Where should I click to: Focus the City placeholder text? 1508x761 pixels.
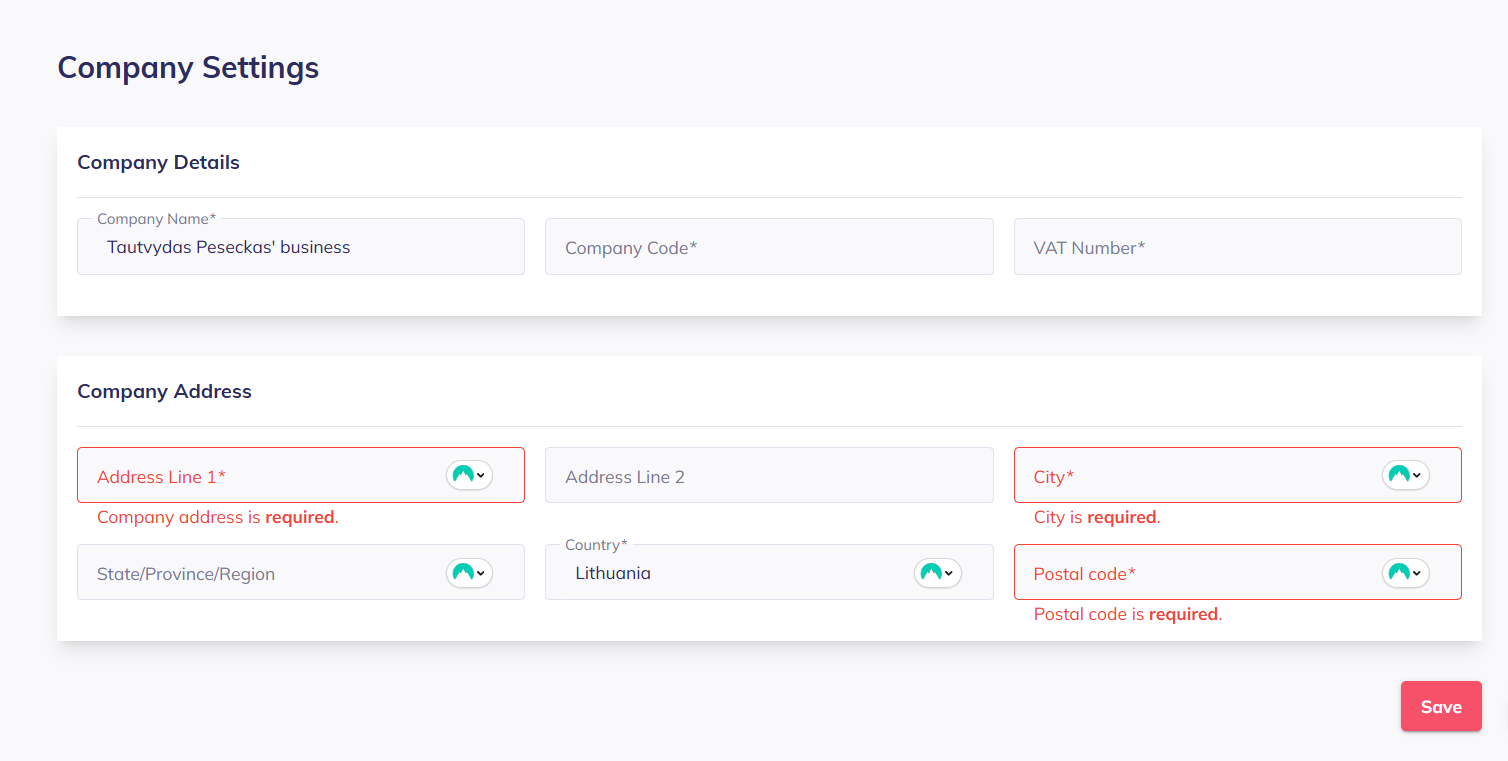[1054, 477]
